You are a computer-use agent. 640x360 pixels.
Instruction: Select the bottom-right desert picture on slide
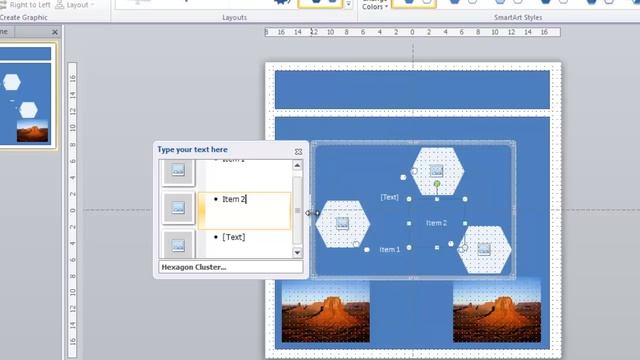coord(497,311)
